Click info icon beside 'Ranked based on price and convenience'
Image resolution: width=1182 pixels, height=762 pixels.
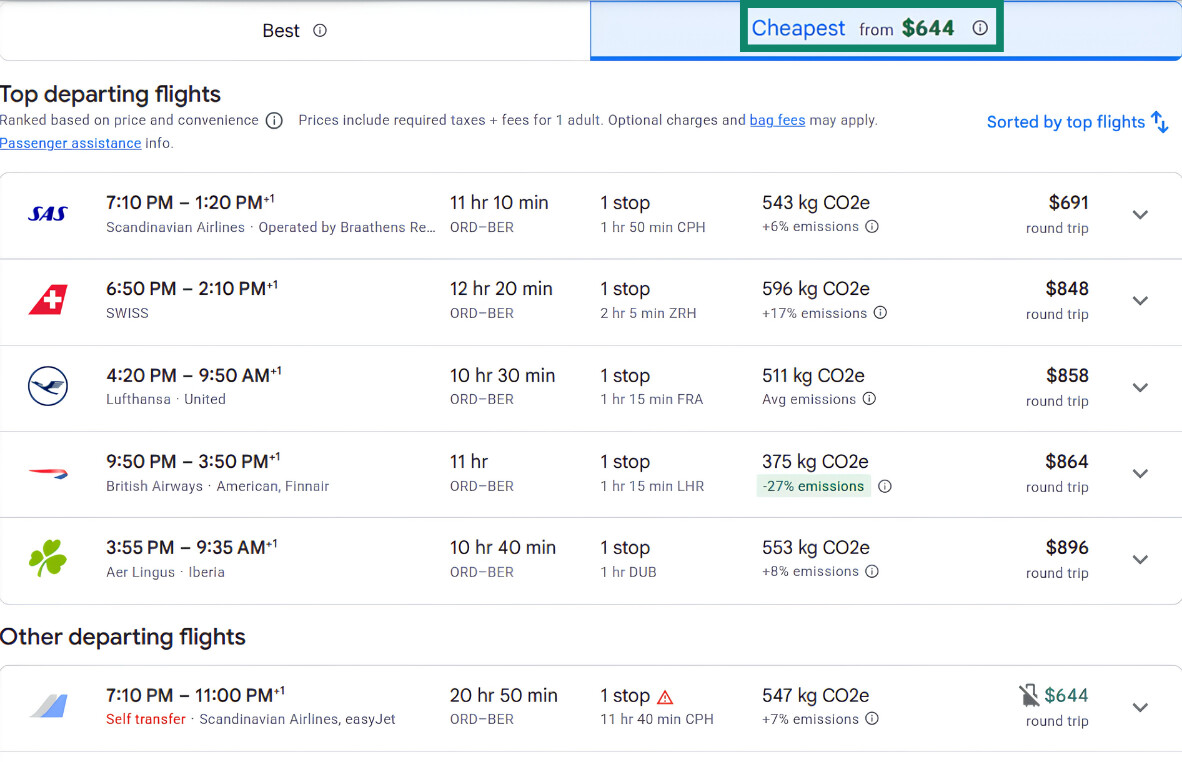[x=274, y=121]
